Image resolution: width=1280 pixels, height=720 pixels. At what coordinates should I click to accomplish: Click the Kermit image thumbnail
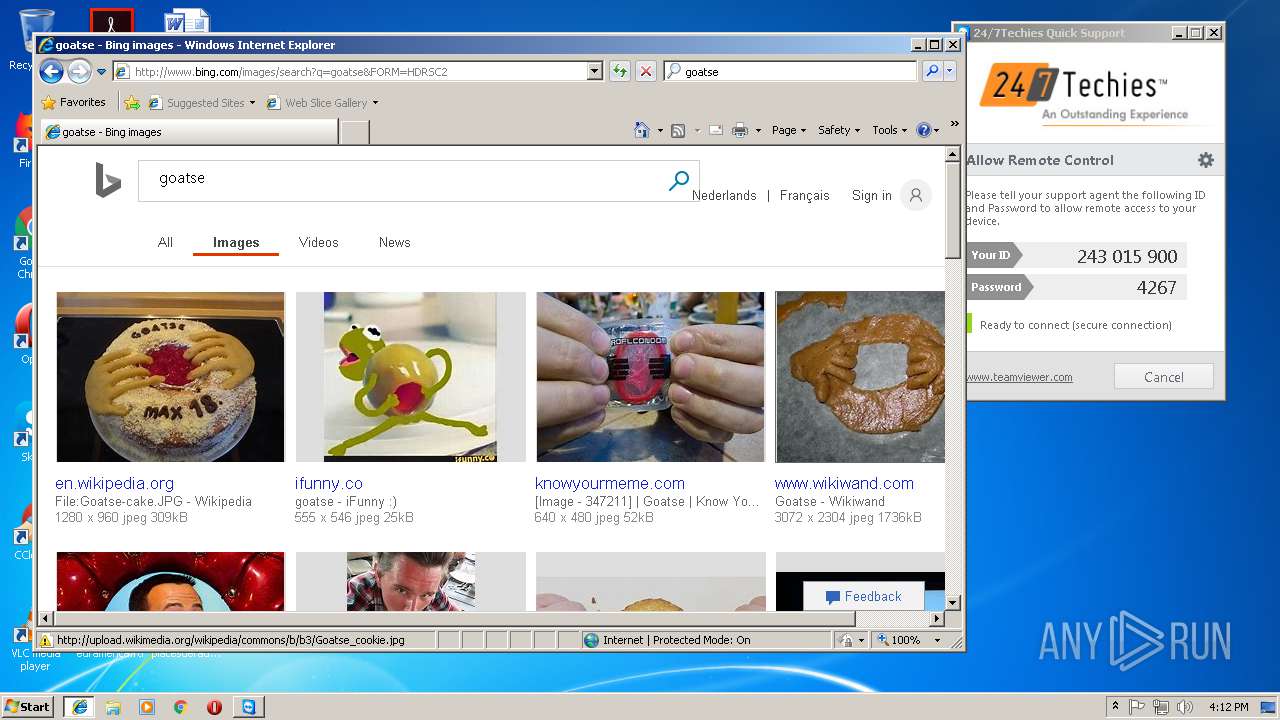coord(410,377)
